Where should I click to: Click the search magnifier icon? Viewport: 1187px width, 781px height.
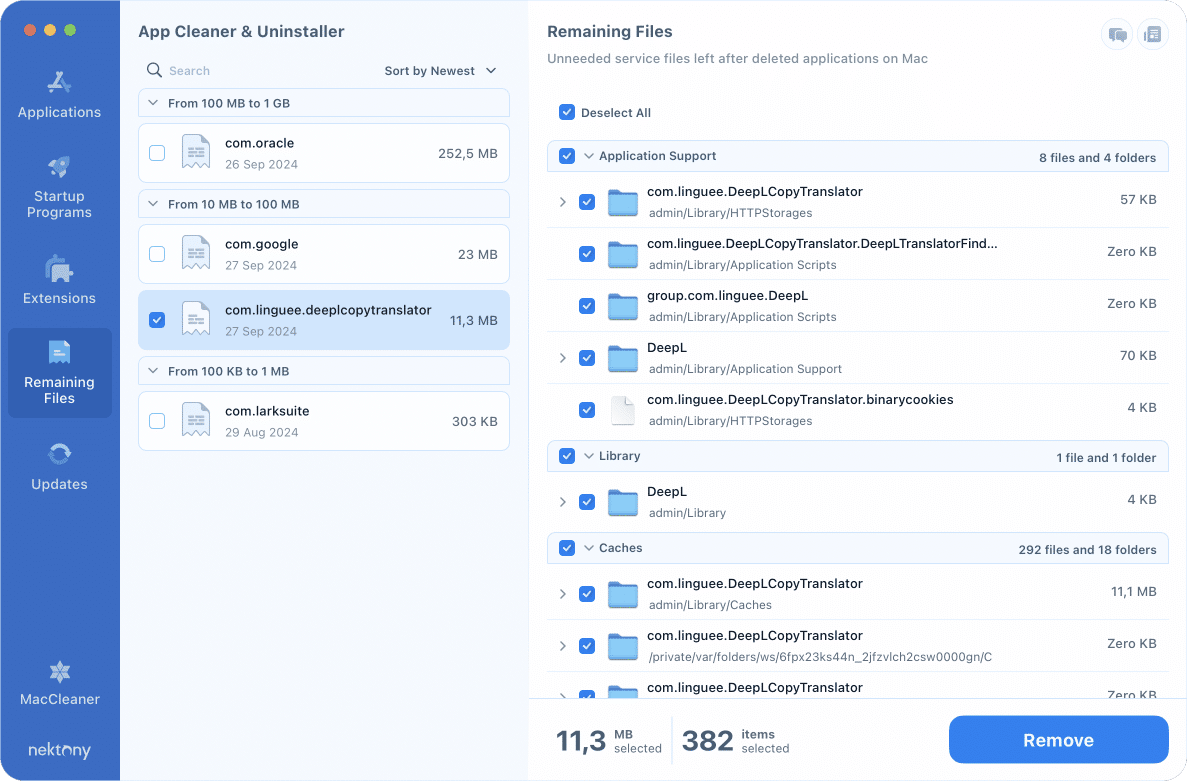[x=154, y=70]
